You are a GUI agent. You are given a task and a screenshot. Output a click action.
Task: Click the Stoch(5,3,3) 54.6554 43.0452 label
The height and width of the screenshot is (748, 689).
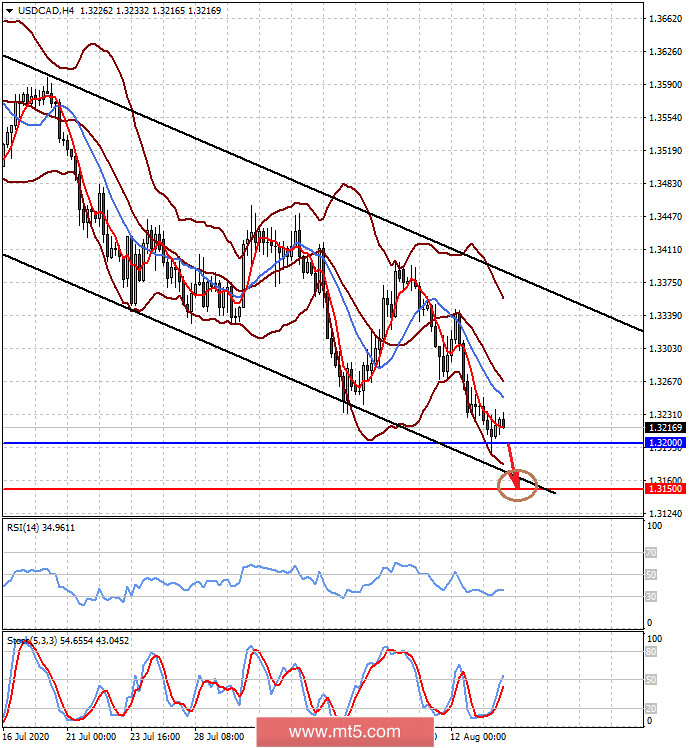pyautogui.click(x=68, y=640)
